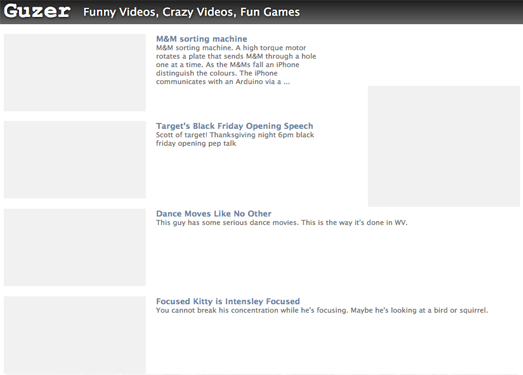Click the Guzer logo in the header
Viewport: 523px width, 375px height.
[x=37, y=11]
